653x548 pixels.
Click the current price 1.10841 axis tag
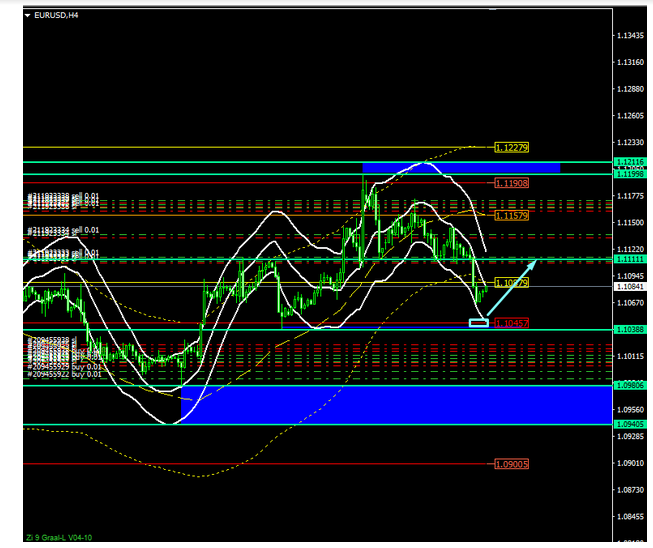pyautogui.click(x=631, y=287)
